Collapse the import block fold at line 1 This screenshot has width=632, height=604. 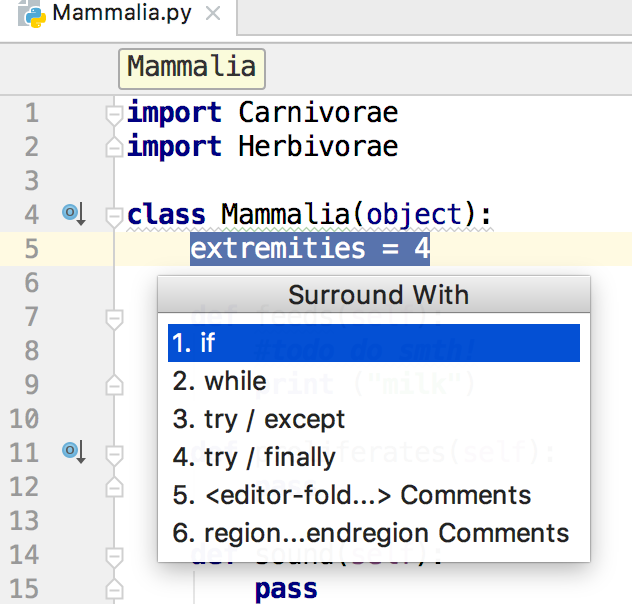pos(114,113)
